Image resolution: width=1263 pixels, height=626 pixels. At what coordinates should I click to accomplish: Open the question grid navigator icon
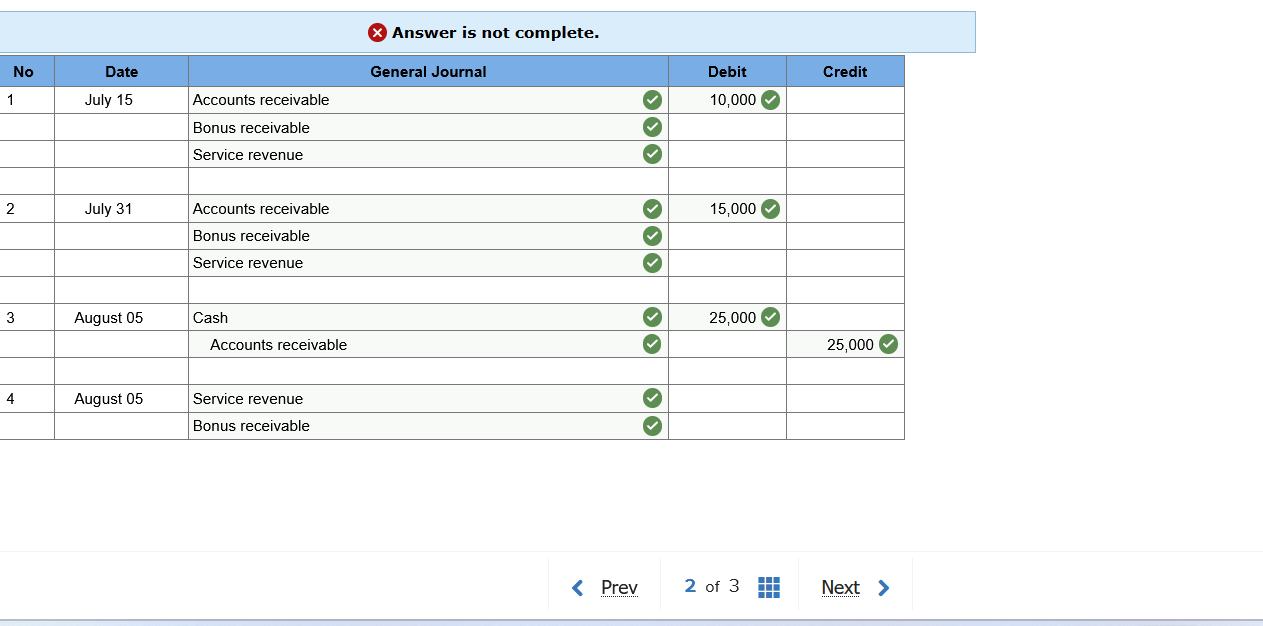click(769, 587)
